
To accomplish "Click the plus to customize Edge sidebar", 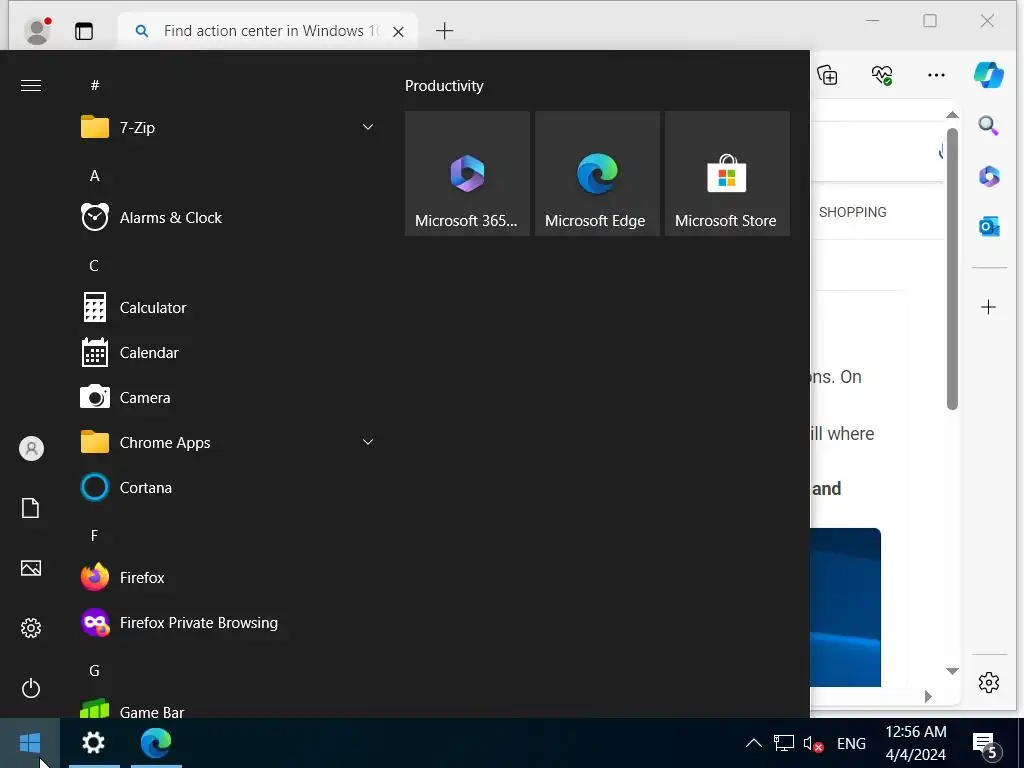I will coord(989,307).
